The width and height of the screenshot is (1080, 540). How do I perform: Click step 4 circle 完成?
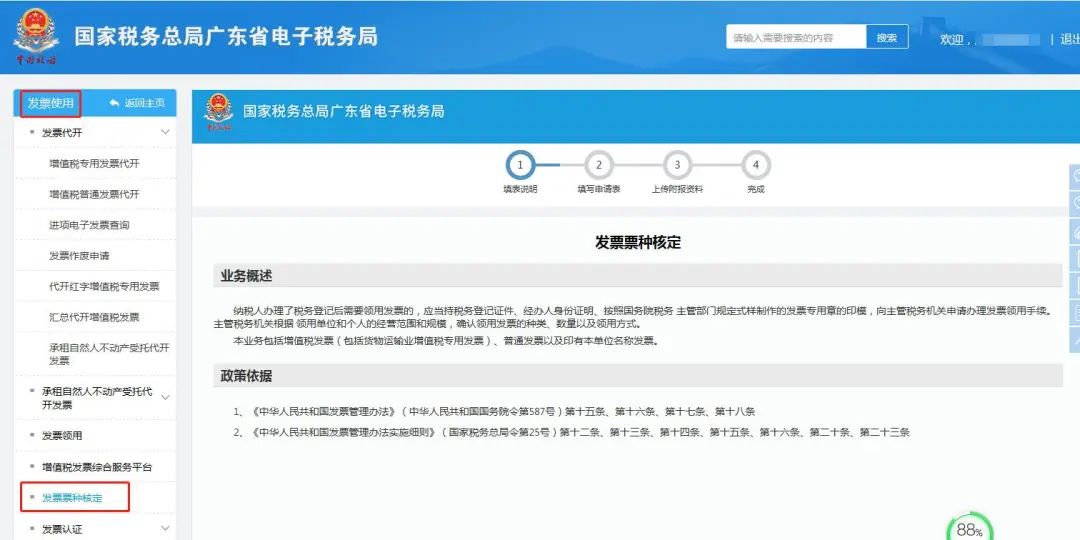pyautogui.click(x=756, y=165)
